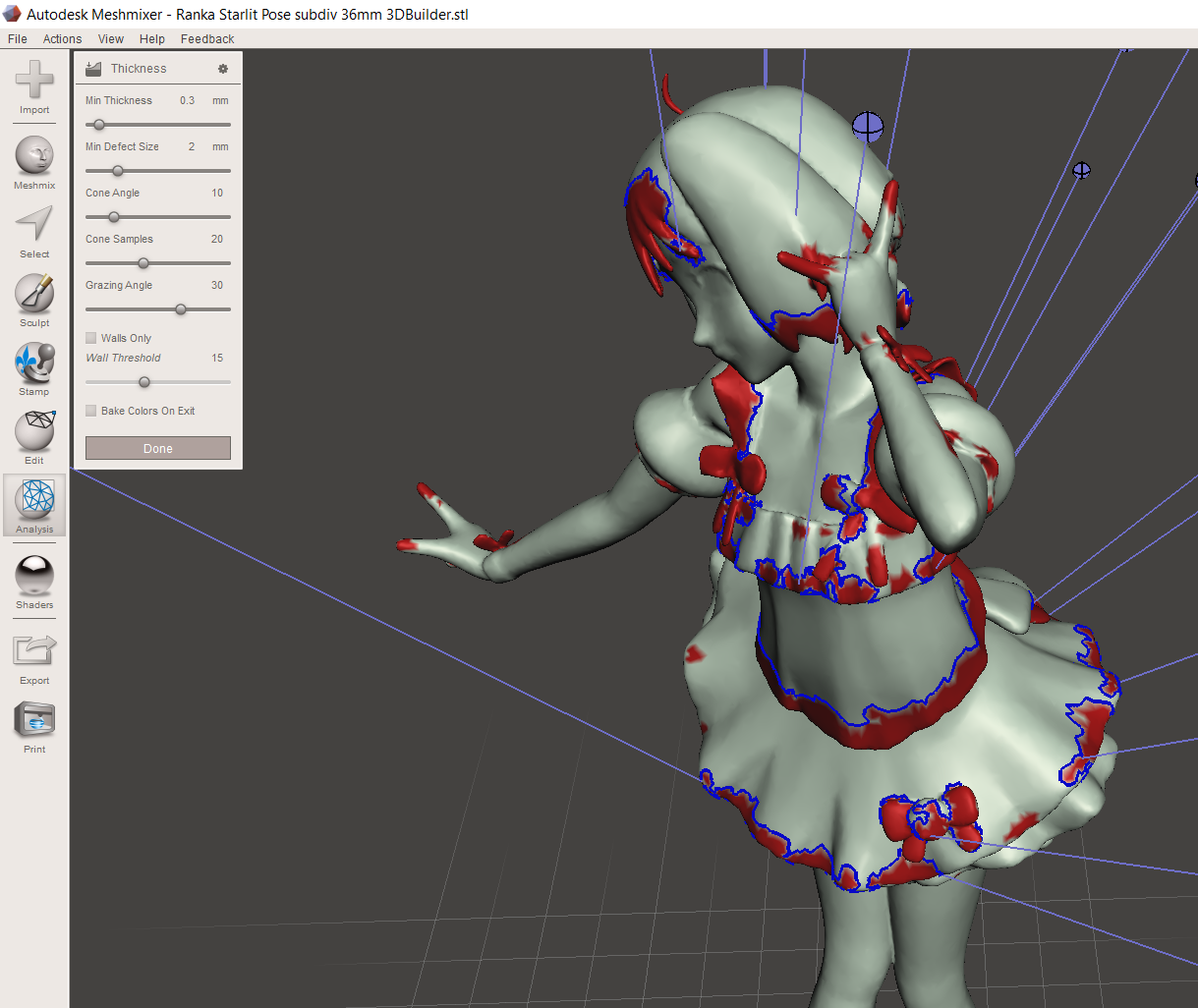Click the Min Defect Size label

coord(122,146)
